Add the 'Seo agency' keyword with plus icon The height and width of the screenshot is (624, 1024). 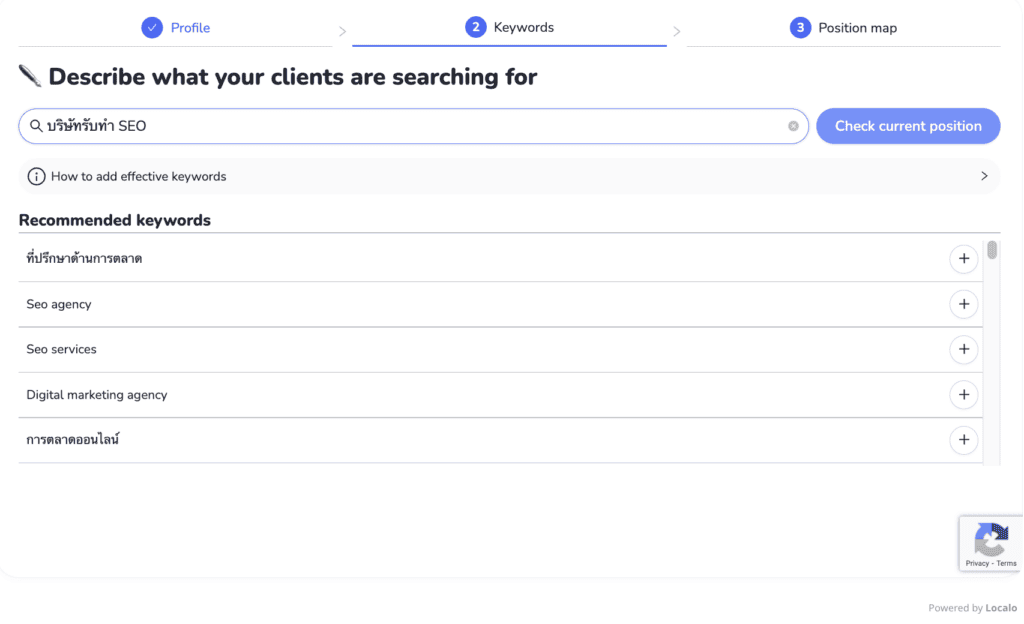click(x=963, y=304)
